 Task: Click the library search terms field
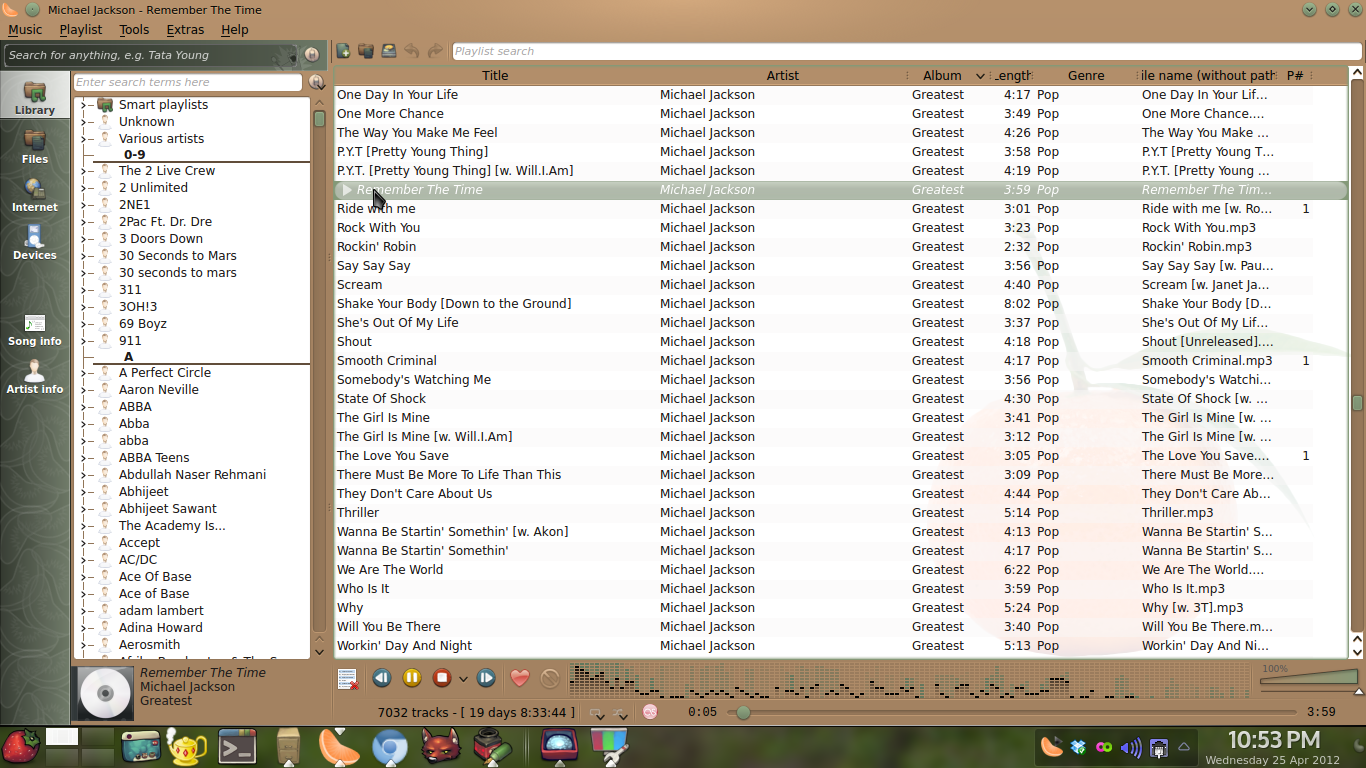[x=187, y=82]
